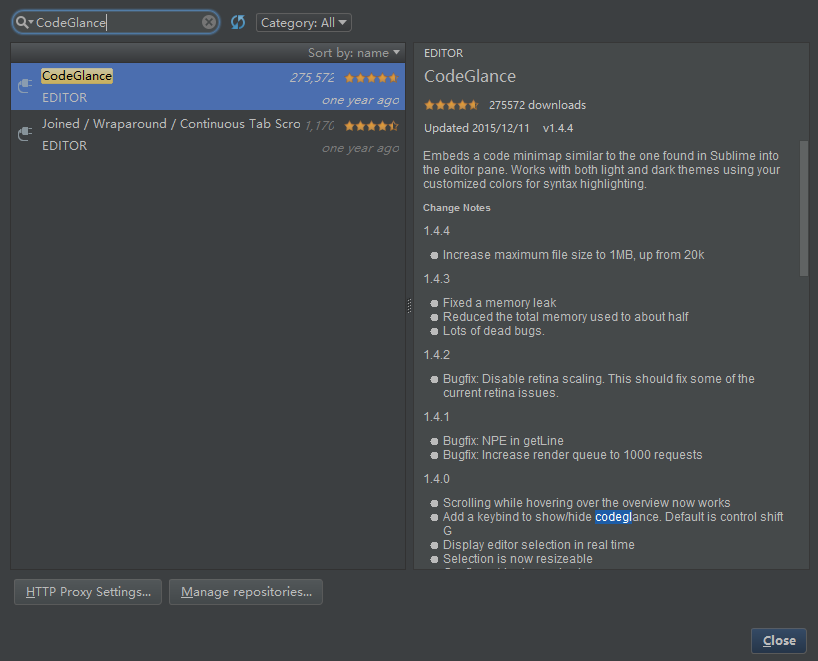Open HTTP Proxy Settings dialog
The width and height of the screenshot is (818, 661).
[x=88, y=592]
